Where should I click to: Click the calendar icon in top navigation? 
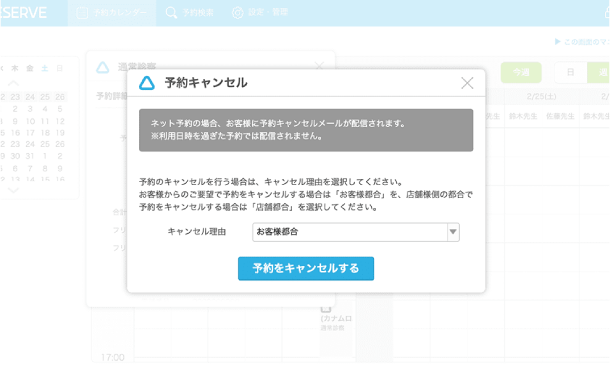point(82,13)
